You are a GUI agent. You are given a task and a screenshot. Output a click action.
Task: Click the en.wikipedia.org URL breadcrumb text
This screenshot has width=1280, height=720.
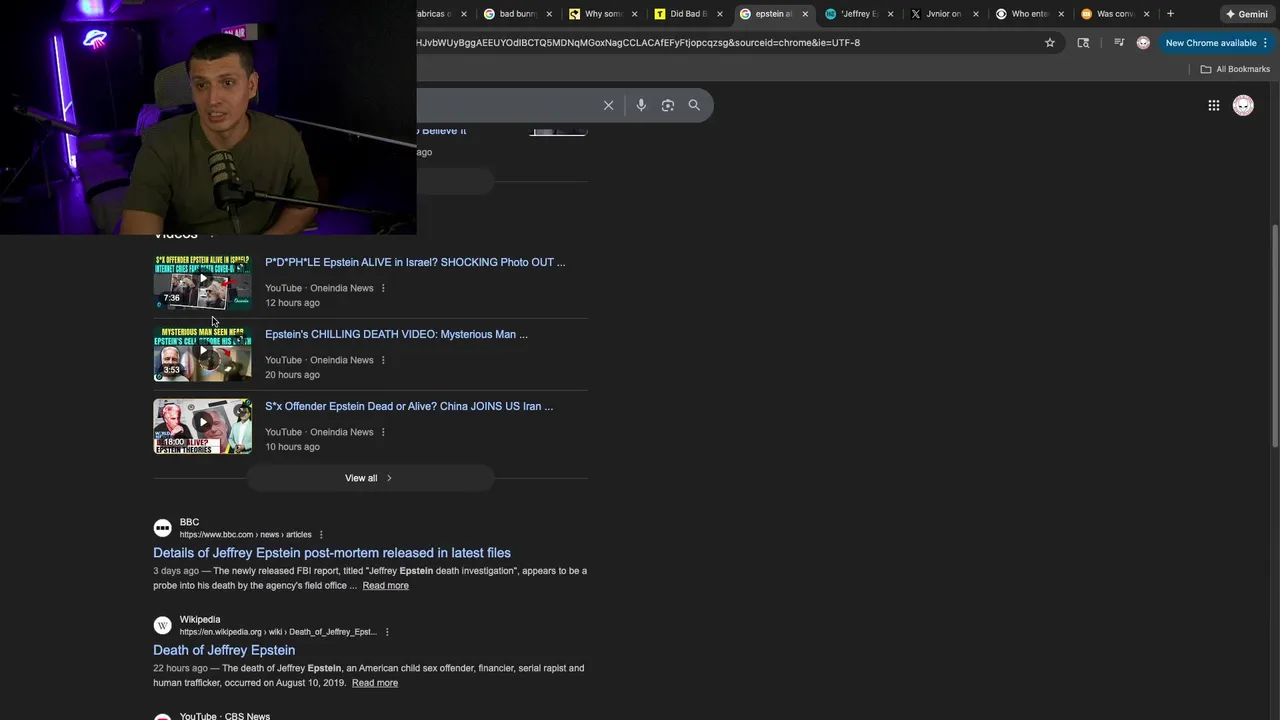[278, 632]
